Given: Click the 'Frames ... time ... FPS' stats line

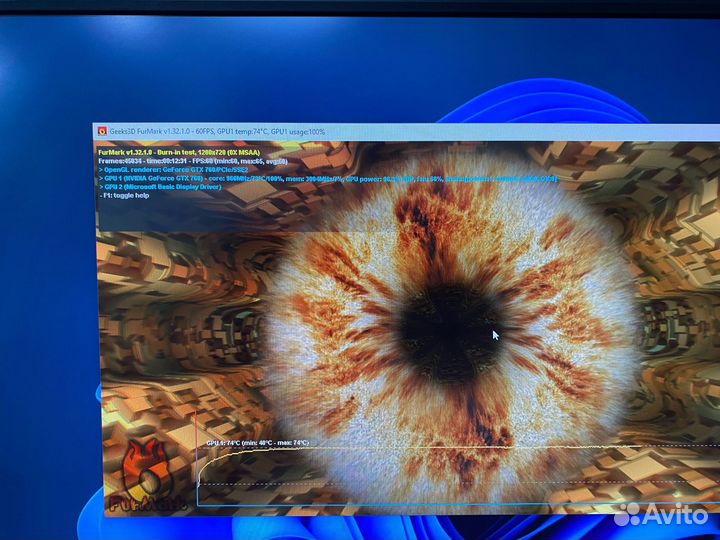Looking at the screenshot, I should pyautogui.click(x=193, y=161).
